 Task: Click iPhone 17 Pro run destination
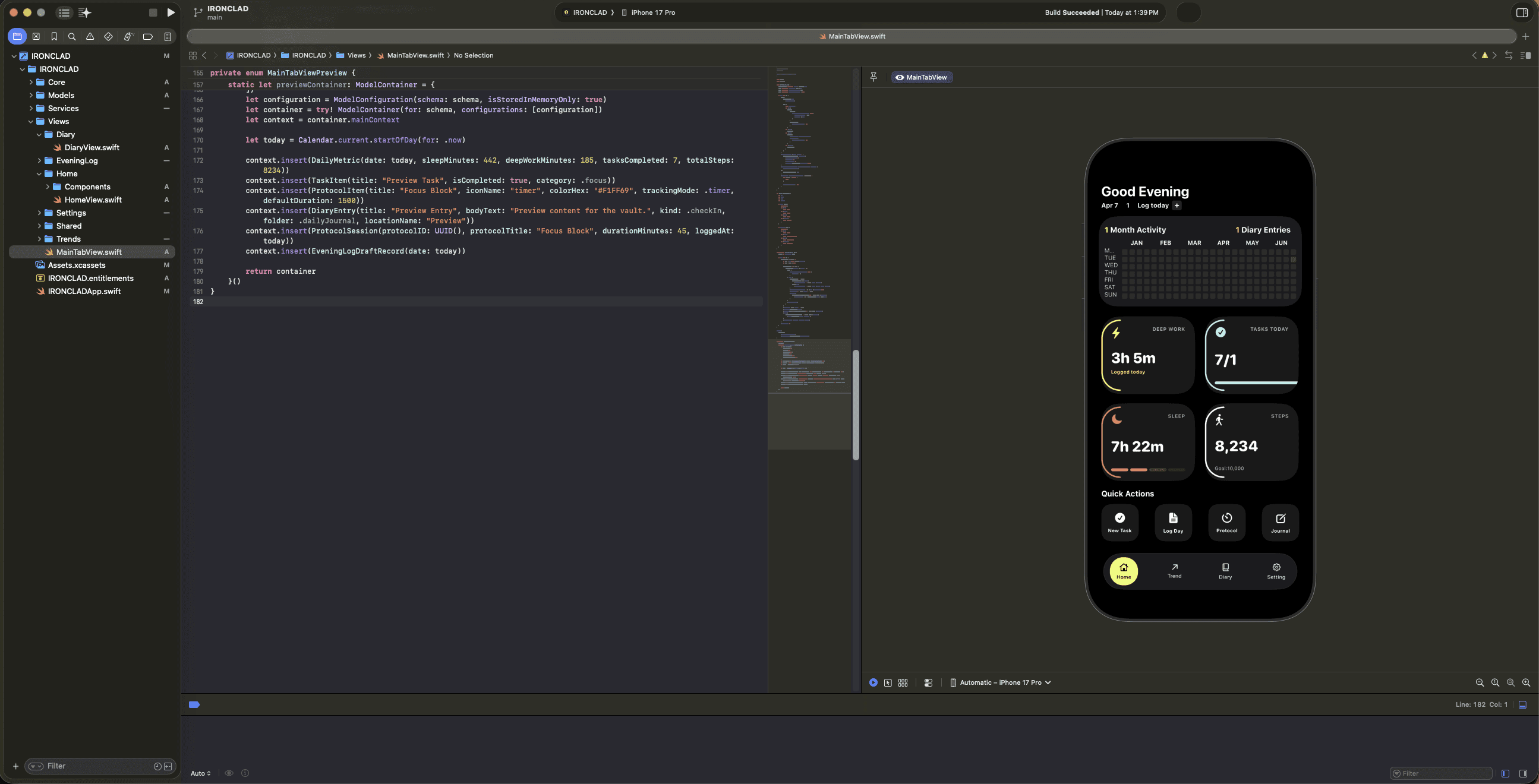tap(648, 12)
